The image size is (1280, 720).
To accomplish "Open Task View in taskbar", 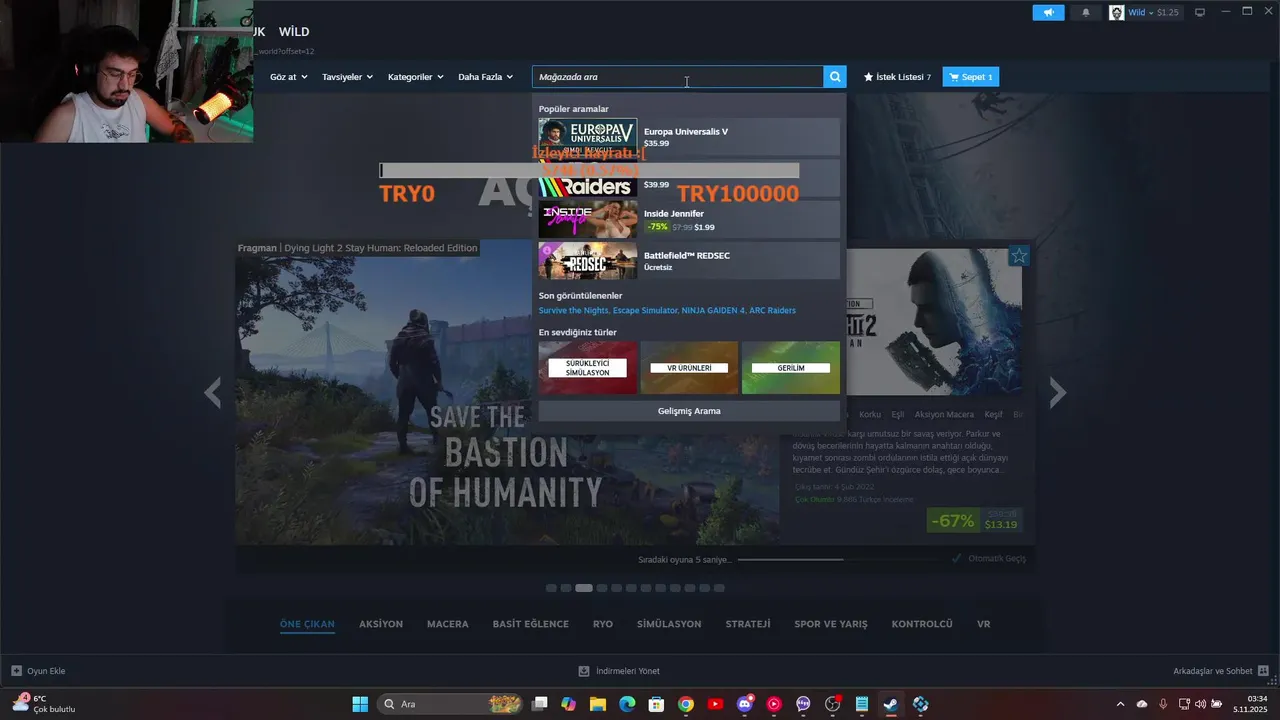I will [540, 704].
